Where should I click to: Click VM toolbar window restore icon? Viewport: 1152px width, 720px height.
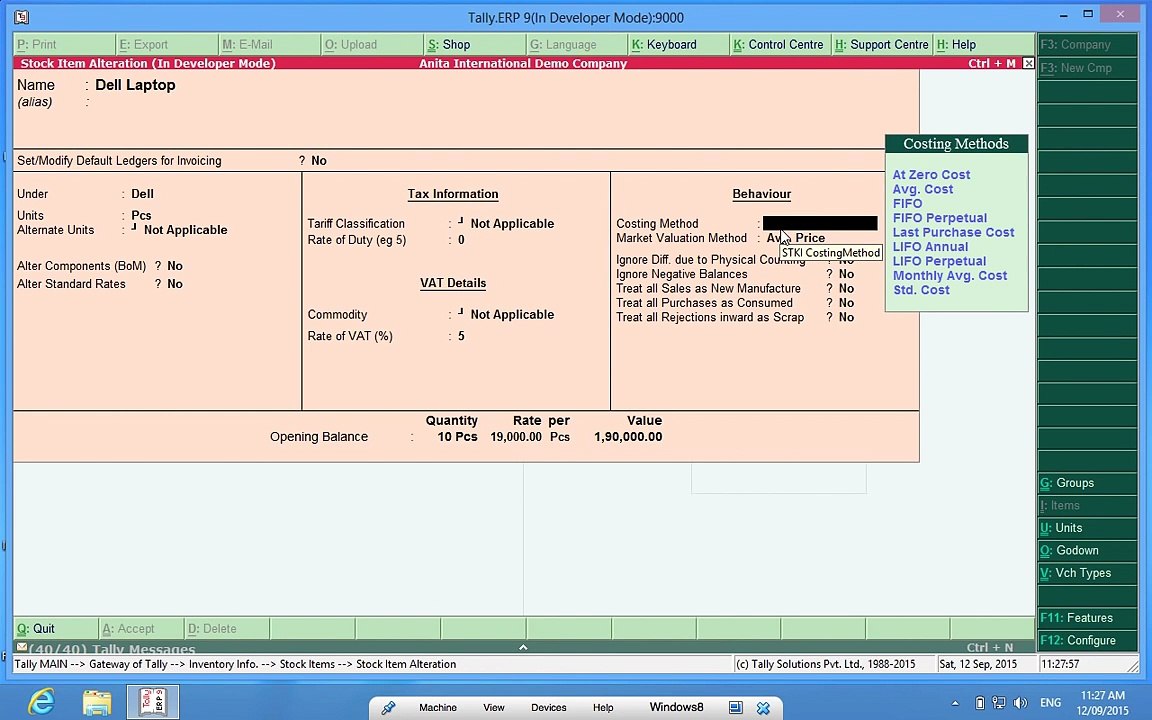coord(735,708)
